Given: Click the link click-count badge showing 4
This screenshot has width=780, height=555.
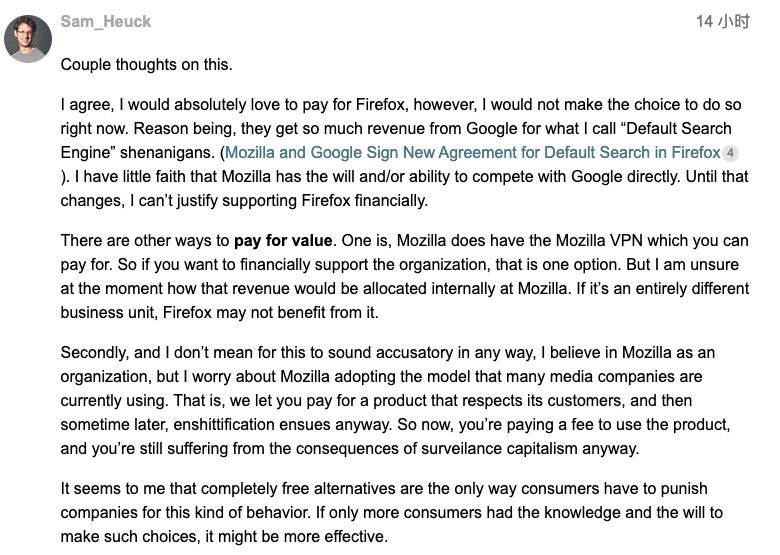Looking at the screenshot, I should [x=731, y=153].
